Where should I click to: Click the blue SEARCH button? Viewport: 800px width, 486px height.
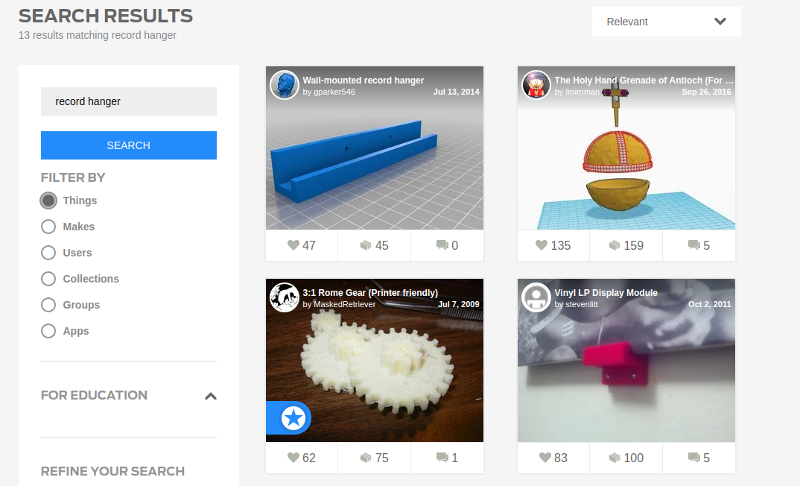point(129,145)
